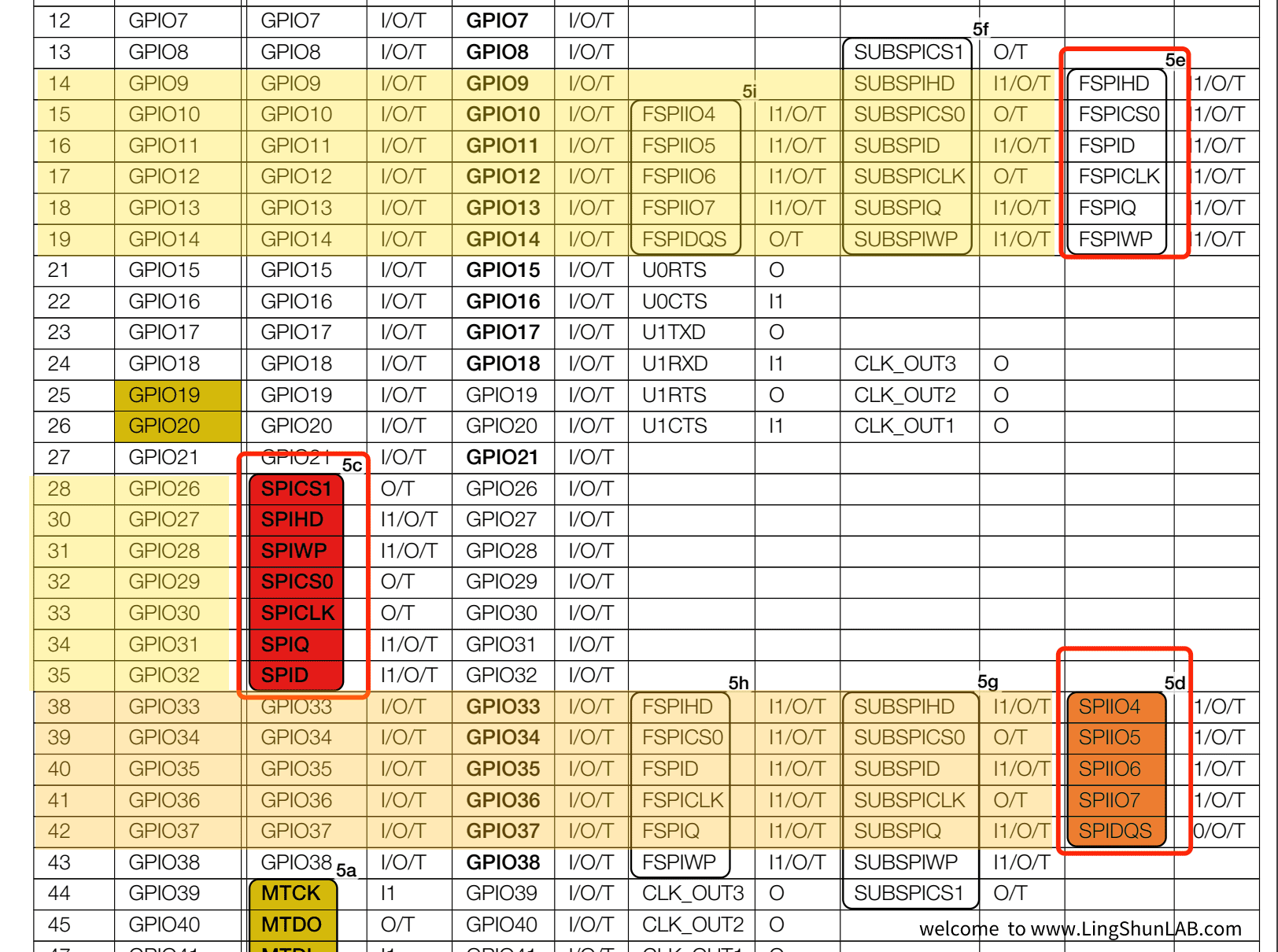
Task: Click the orange SPIIO7 cell
Action: (1116, 800)
